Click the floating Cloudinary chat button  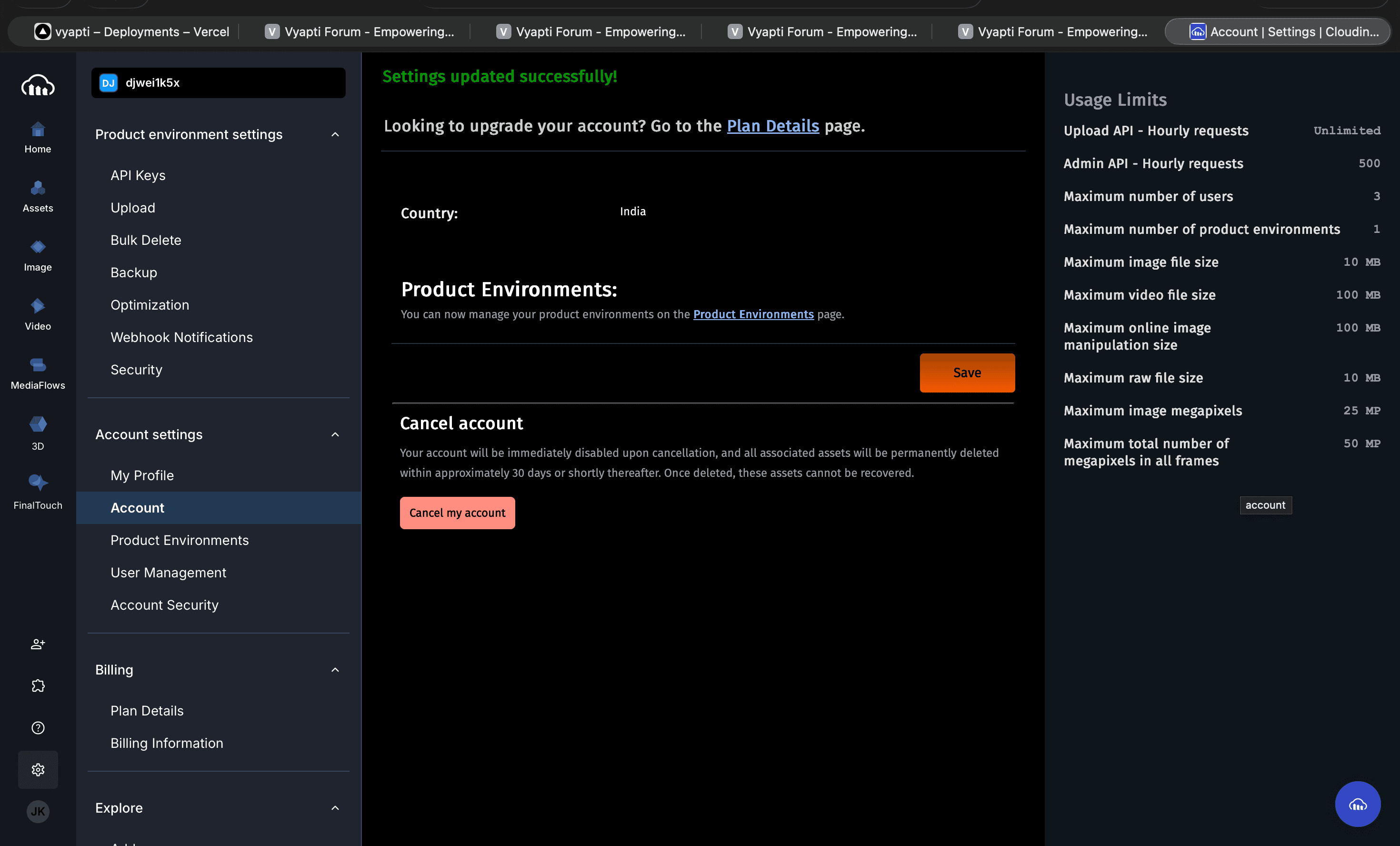coord(1357,803)
